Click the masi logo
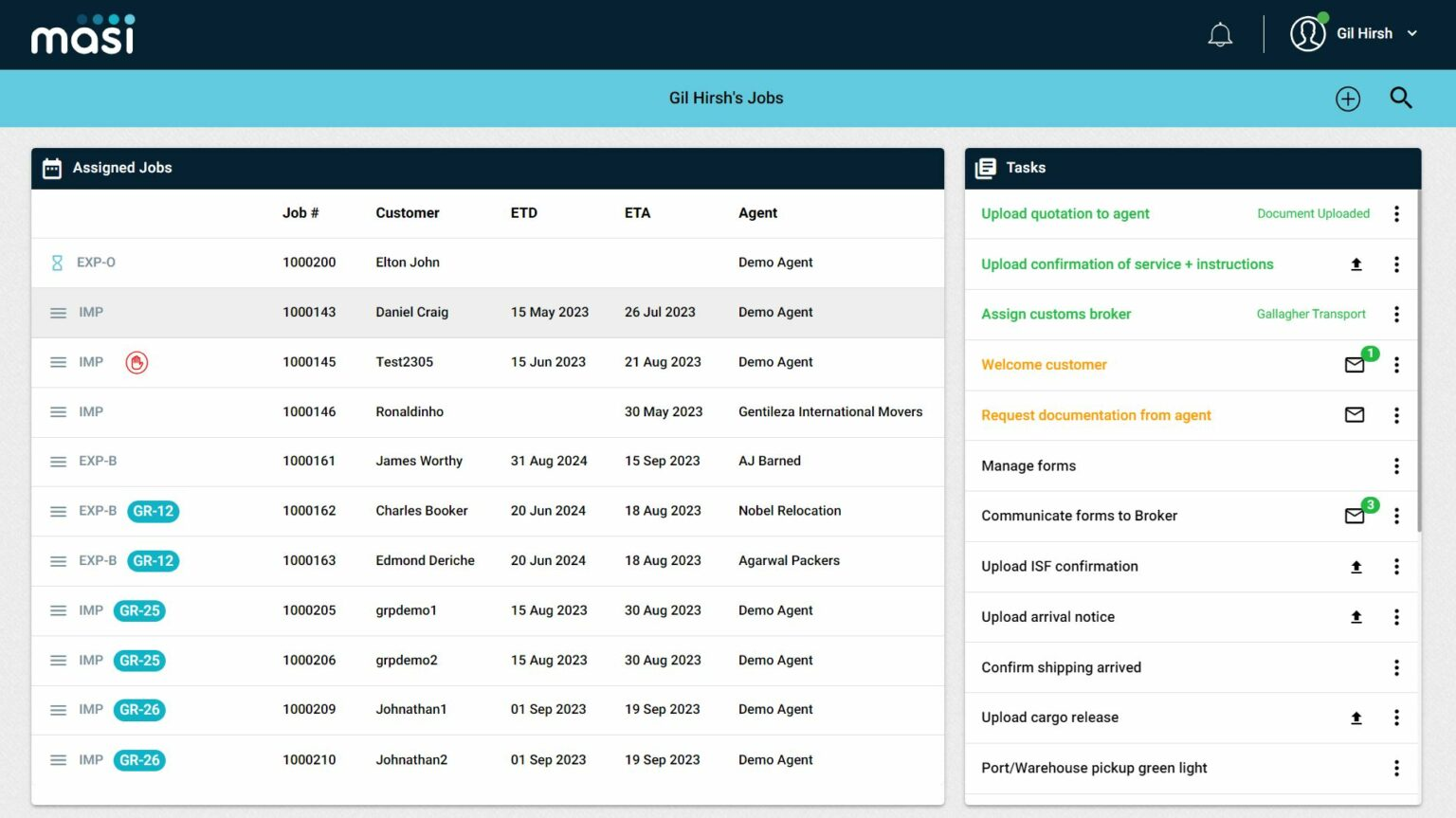Image resolution: width=1456 pixels, height=818 pixels. point(83,34)
